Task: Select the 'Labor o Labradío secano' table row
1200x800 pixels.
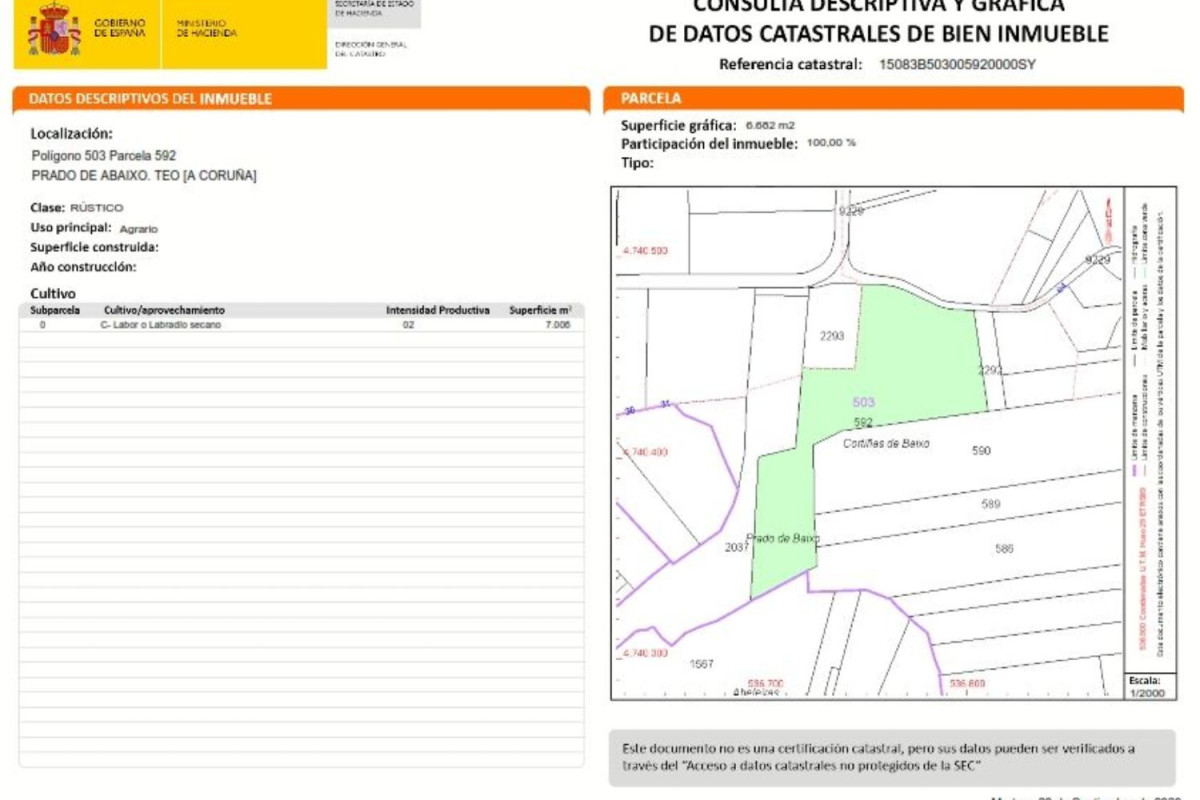Action: click(300, 325)
